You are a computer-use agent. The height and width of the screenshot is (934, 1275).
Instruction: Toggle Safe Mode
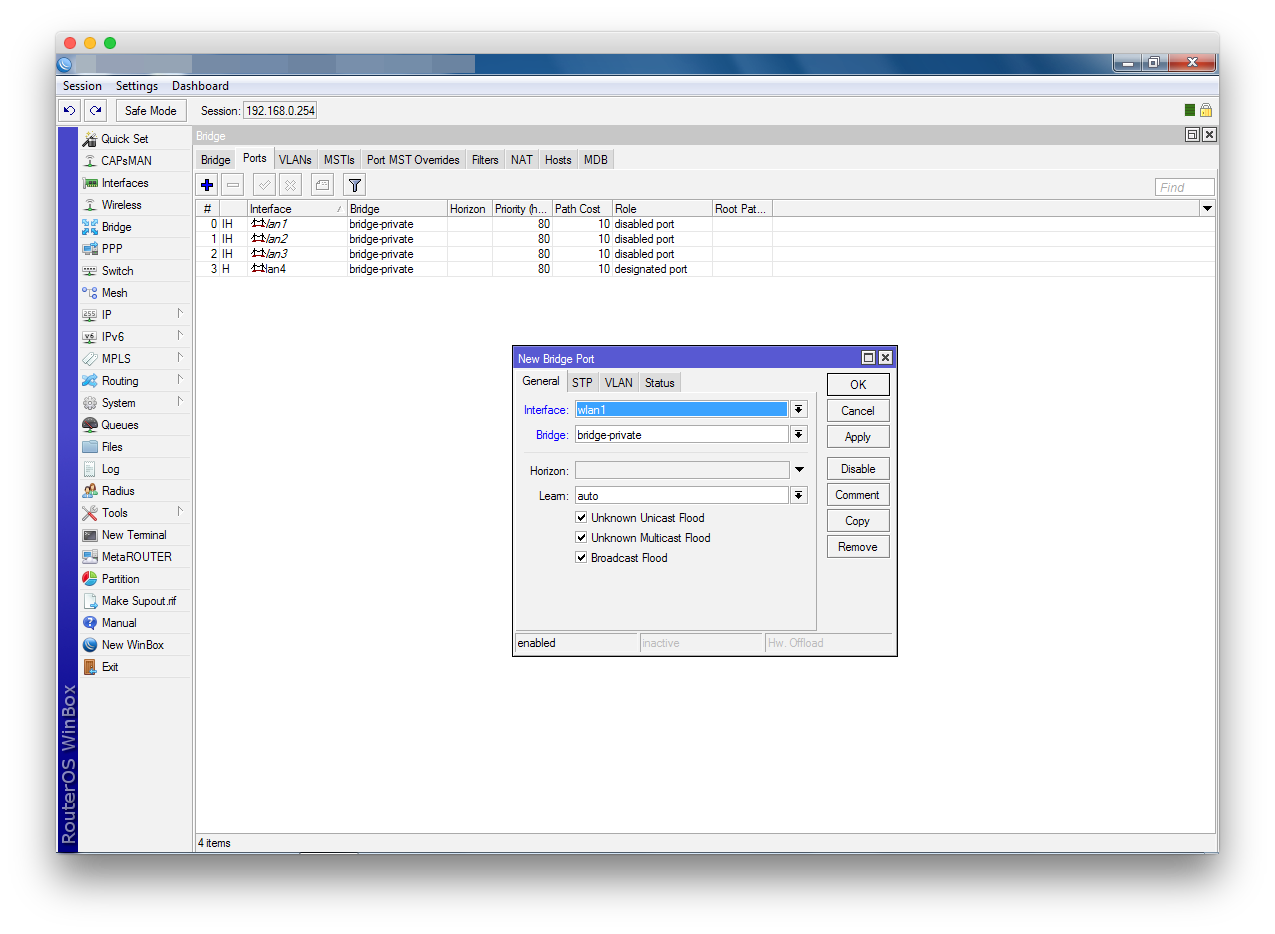click(150, 111)
